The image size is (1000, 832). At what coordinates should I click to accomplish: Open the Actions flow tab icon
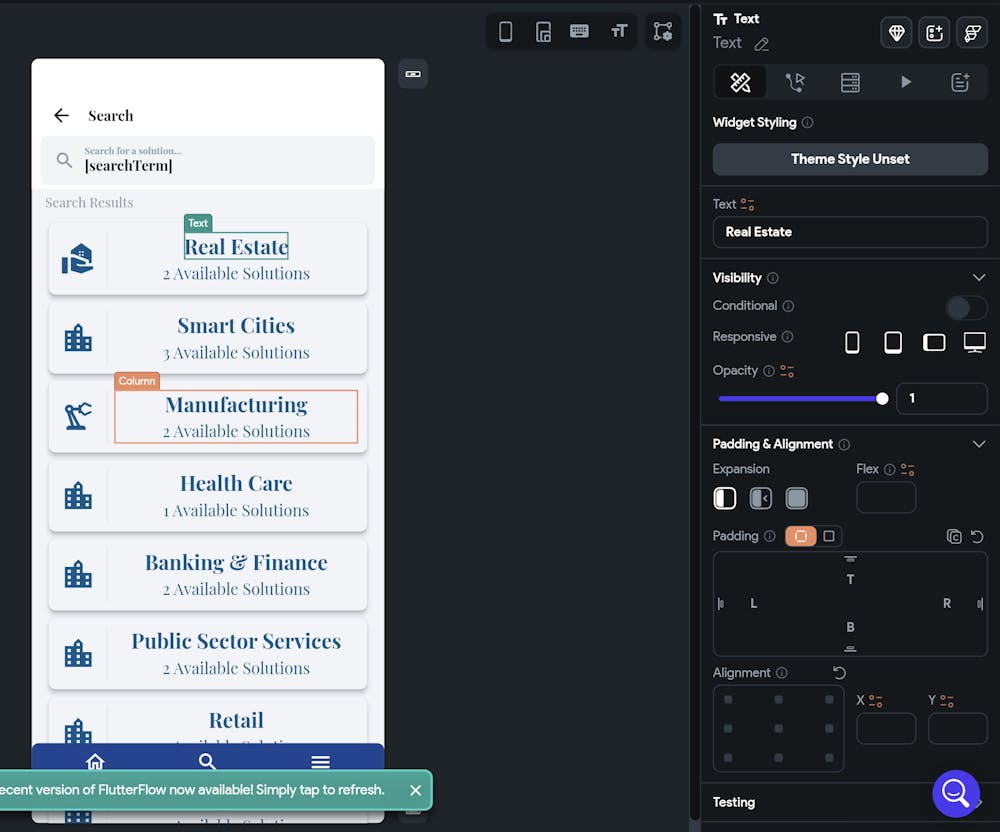[795, 82]
